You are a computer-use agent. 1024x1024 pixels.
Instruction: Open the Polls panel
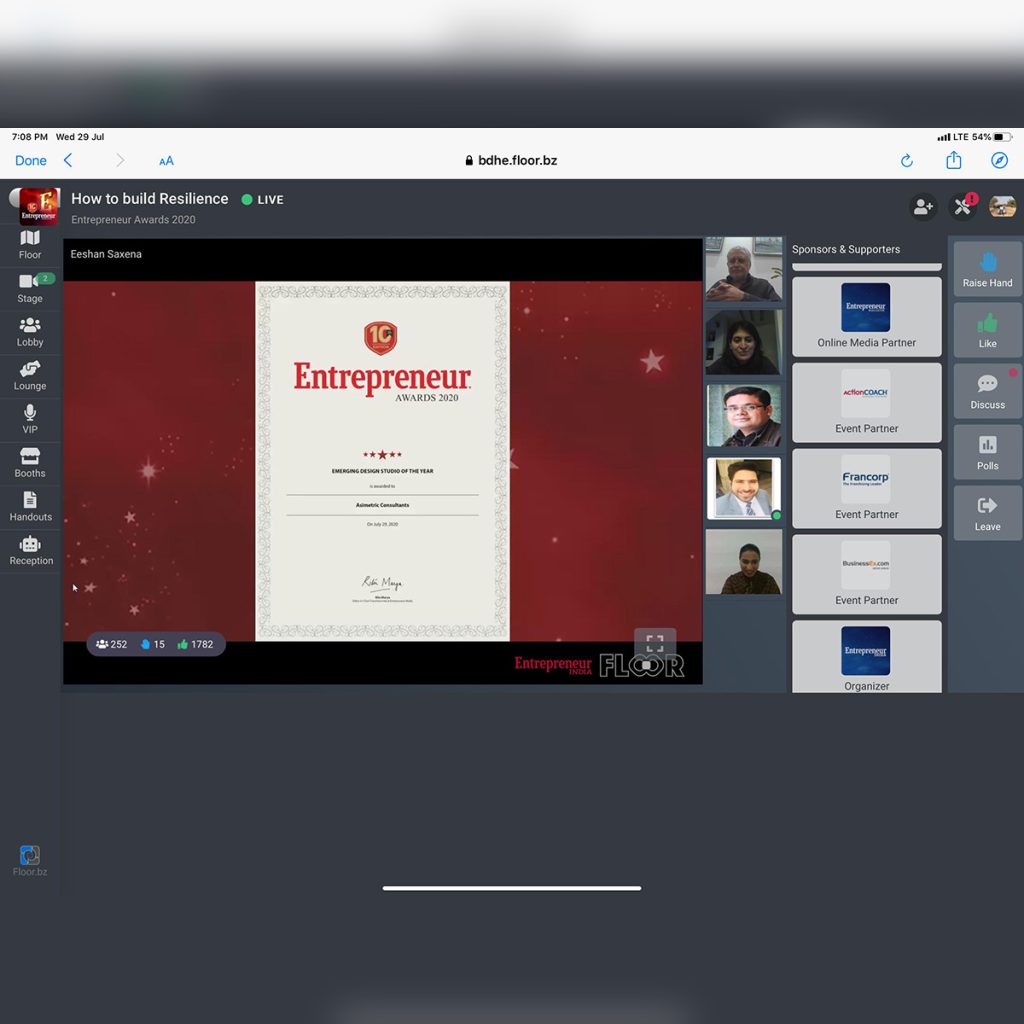pos(987,453)
